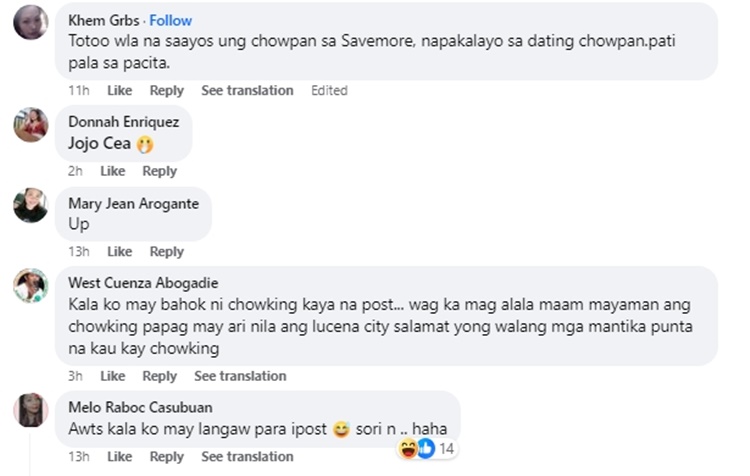750x476 pixels.
Task: Like Donnah Enriquez's comment
Action: pyautogui.click(x=112, y=171)
